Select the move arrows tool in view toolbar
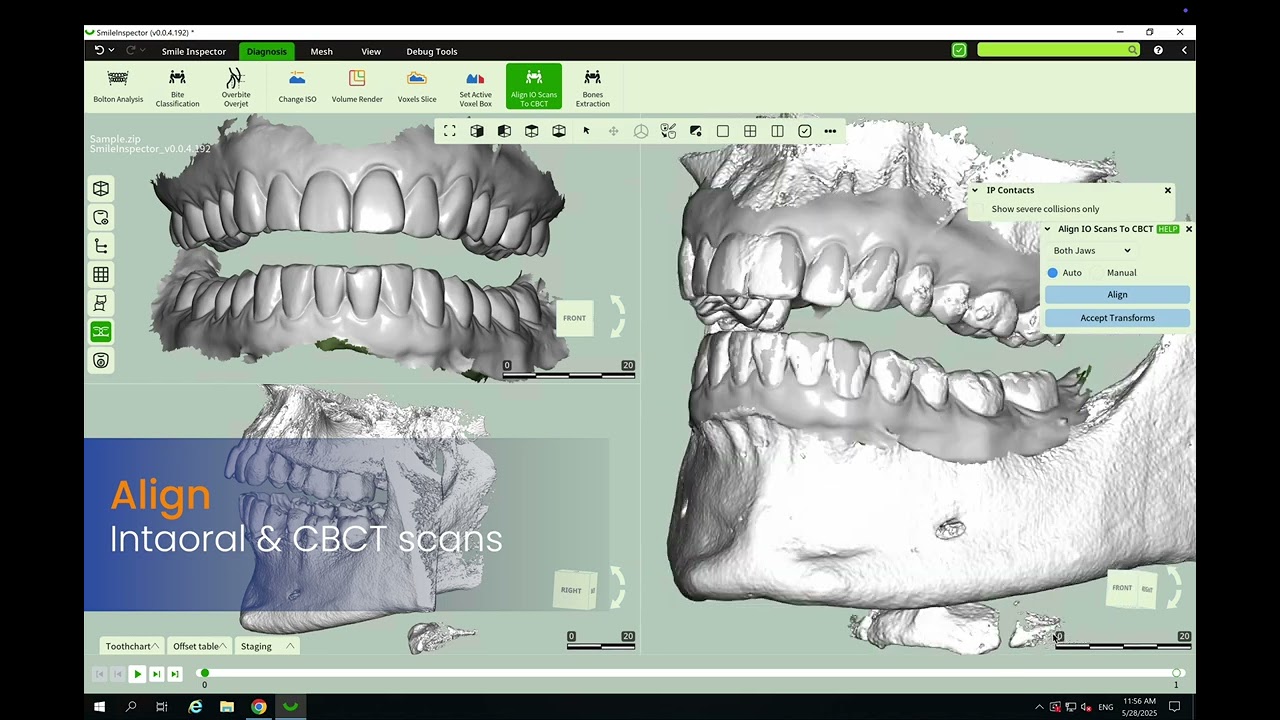The width and height of the screenshot is (1280, 720). pos(614,131)
